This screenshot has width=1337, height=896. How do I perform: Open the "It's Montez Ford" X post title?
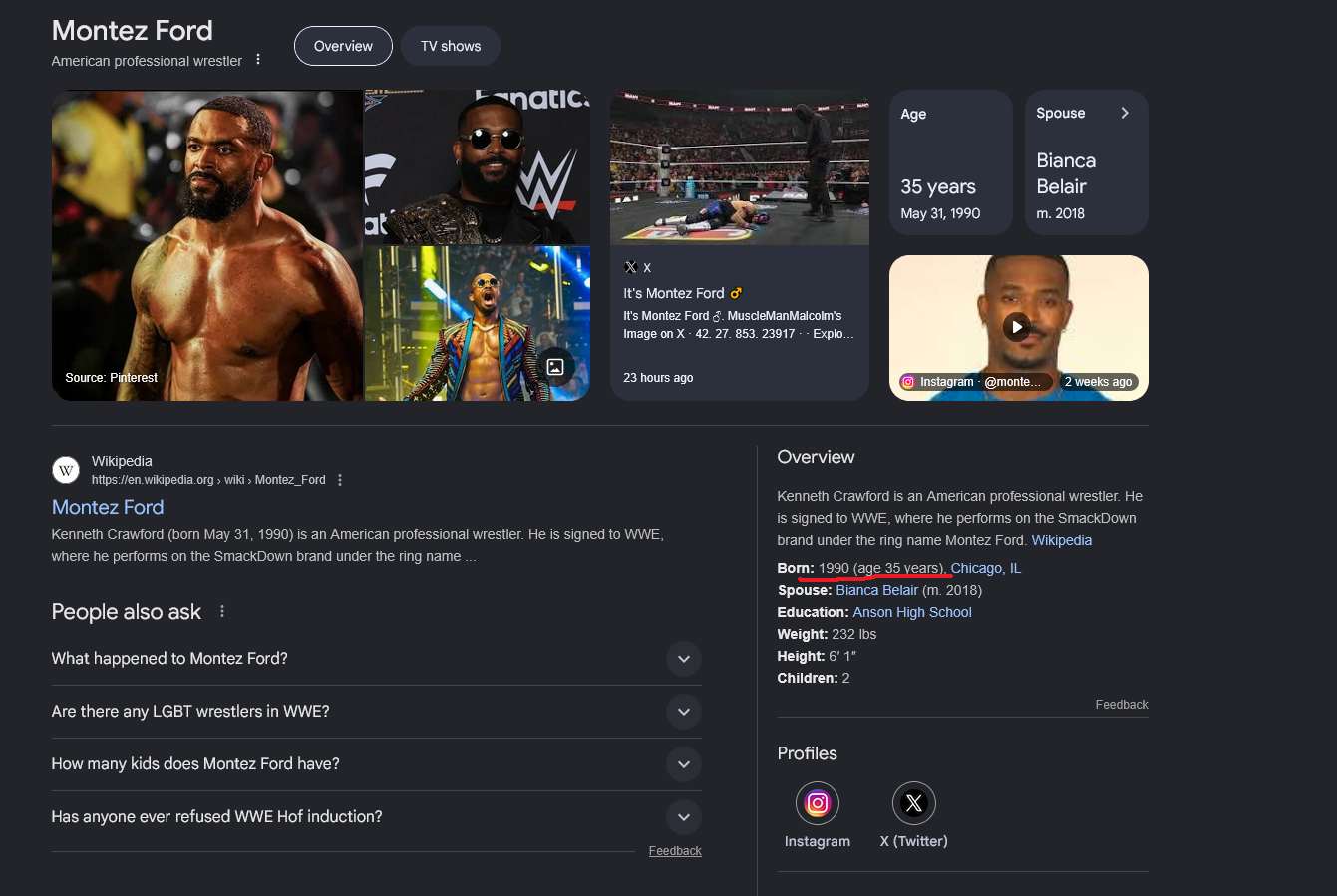point(683,293)
